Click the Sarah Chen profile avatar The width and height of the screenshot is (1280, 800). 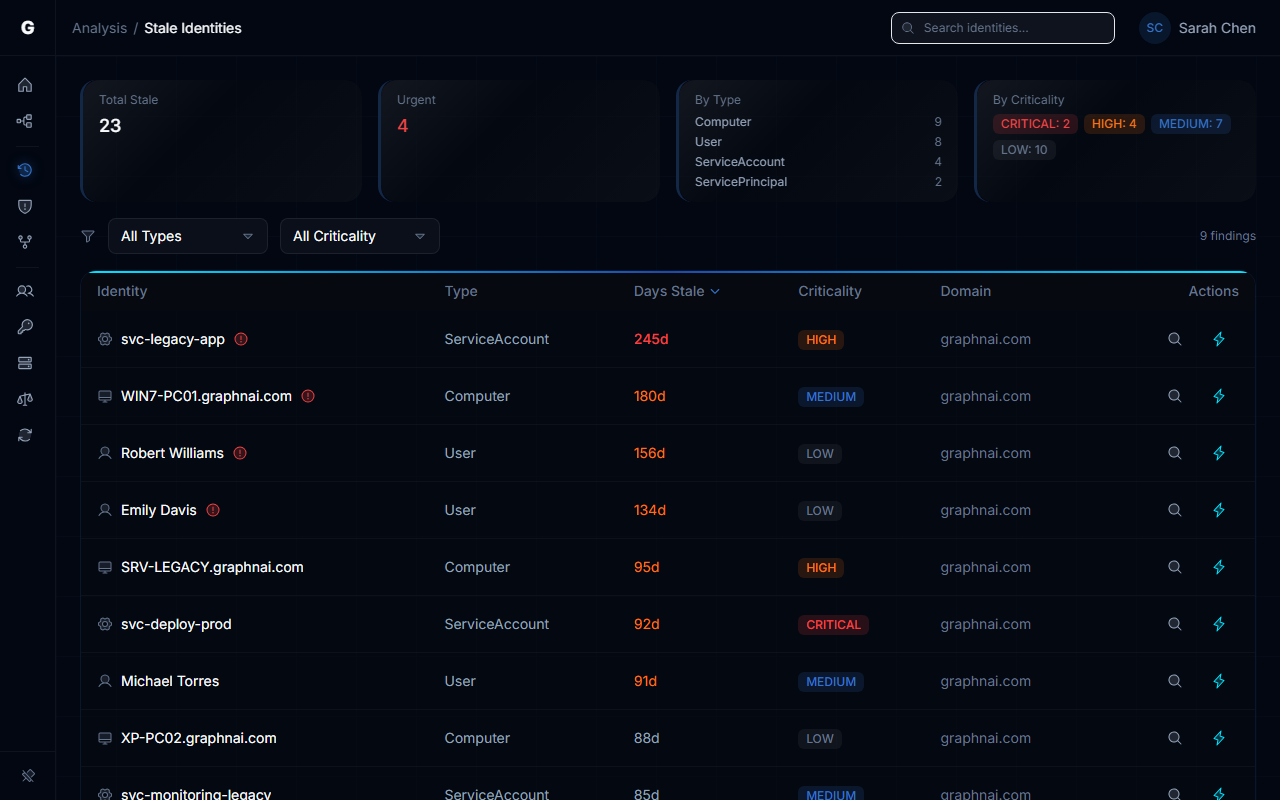[x=1154, y=28]
